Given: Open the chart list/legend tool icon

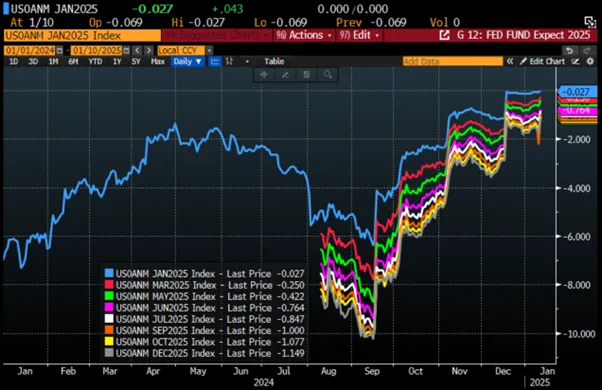Looking at the screenshot, I should tap(306, 74).
